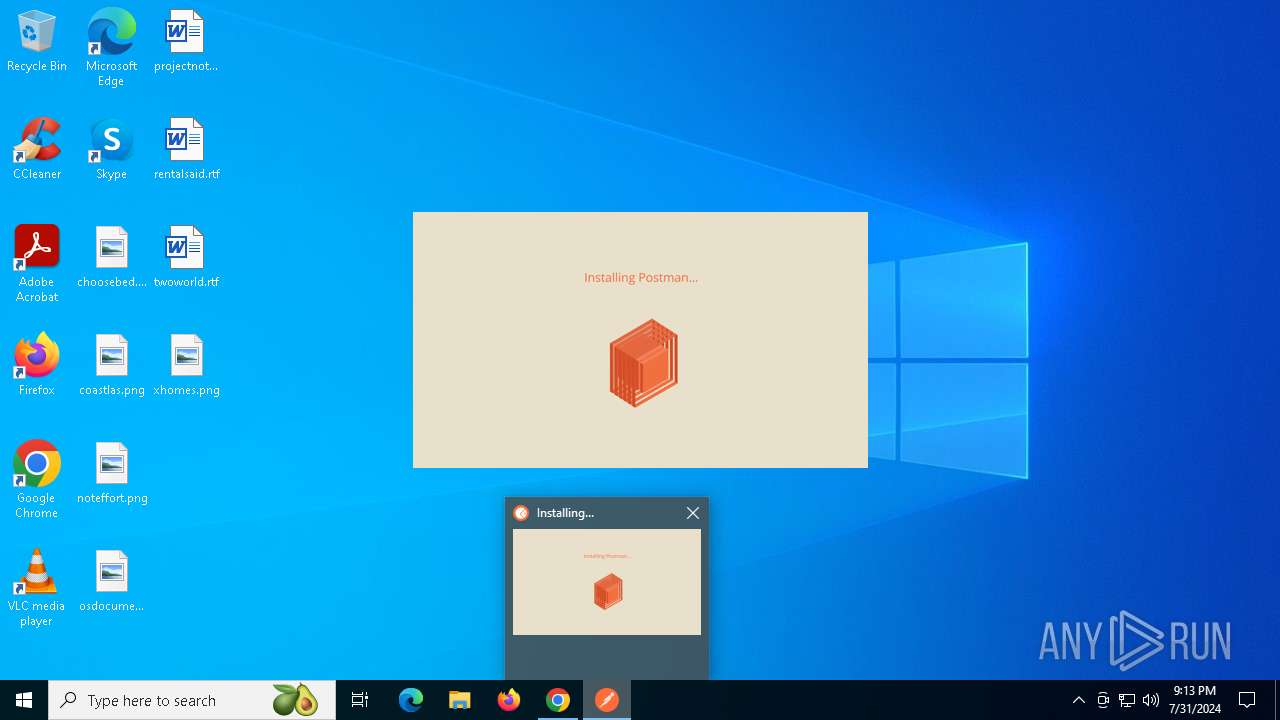
Task: Select Google Chrome desktop shortcut
Action: tap(37, 480)
